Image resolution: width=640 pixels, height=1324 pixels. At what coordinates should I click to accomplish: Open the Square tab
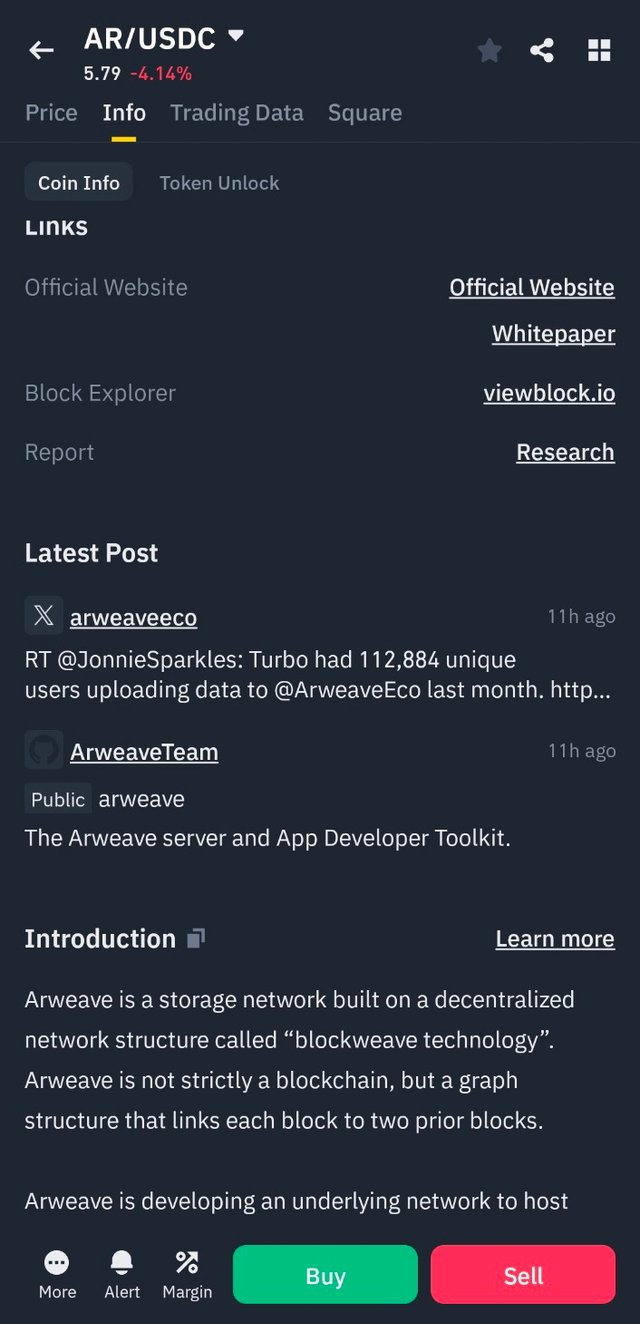click(x=364, y=113)
